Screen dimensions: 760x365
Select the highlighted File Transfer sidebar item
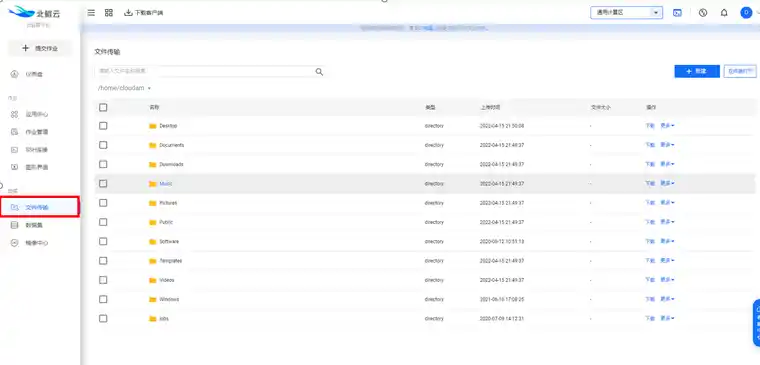(x=40, y=207)
